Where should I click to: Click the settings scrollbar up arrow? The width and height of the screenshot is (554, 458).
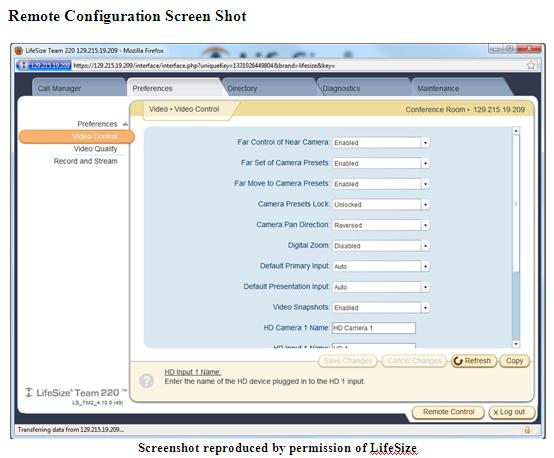point(516,131)
